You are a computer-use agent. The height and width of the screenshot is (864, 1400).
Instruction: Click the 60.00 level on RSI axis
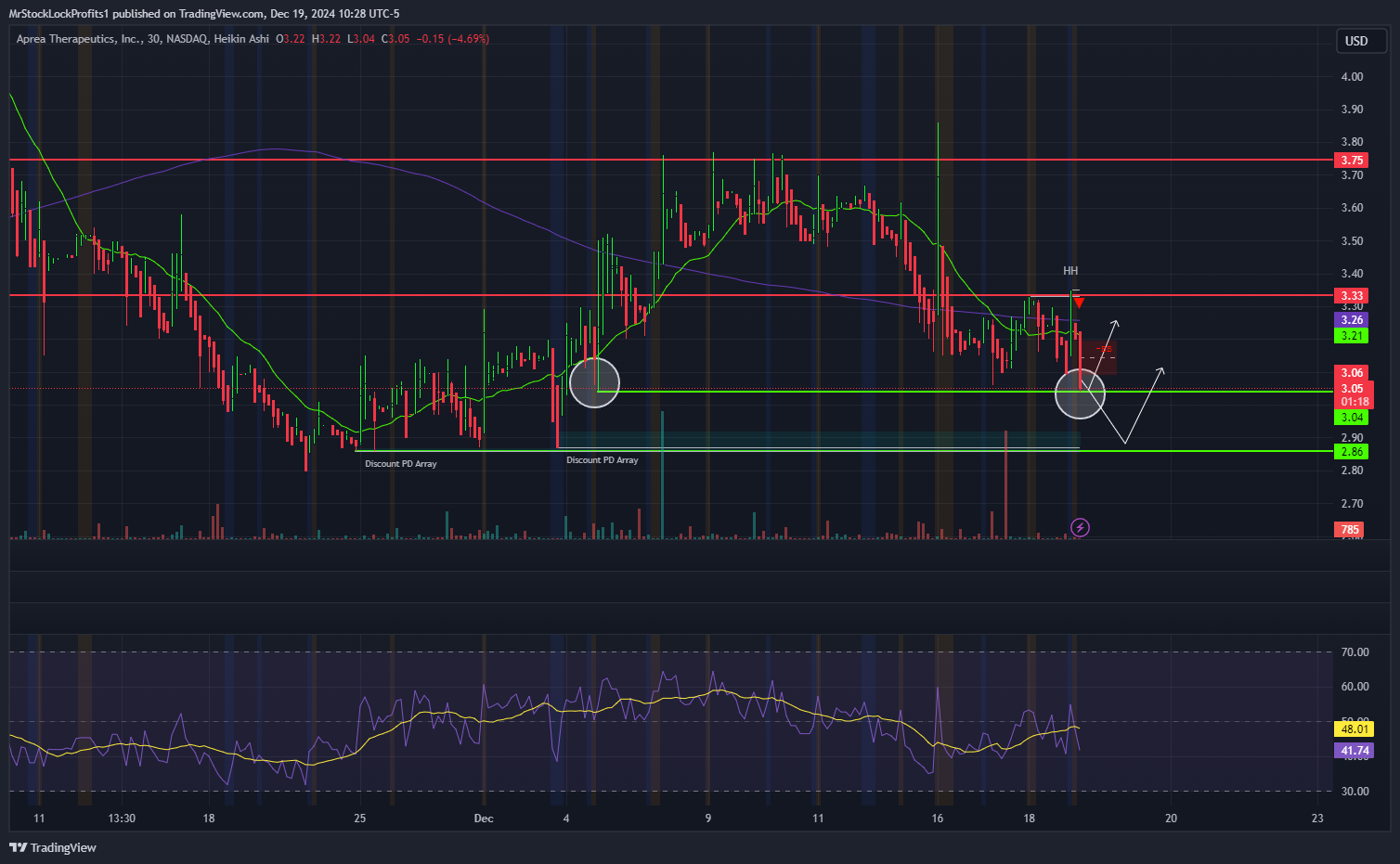click(x=1355, y=687)
